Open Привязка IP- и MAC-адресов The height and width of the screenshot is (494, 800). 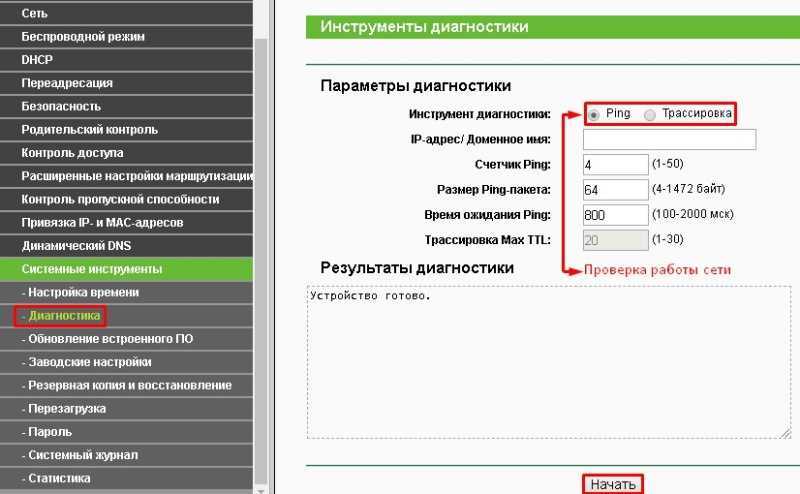pos(126,223)
